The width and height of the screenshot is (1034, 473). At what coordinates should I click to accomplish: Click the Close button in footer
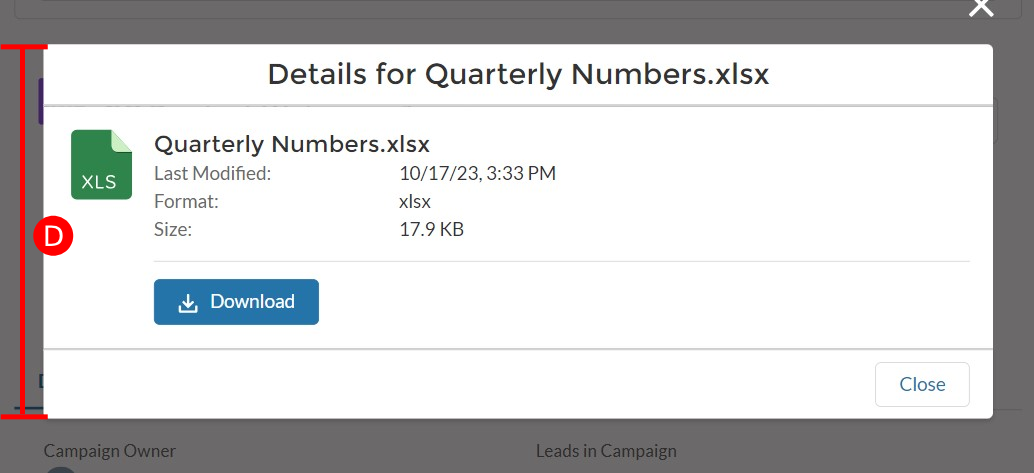[922, 384]
